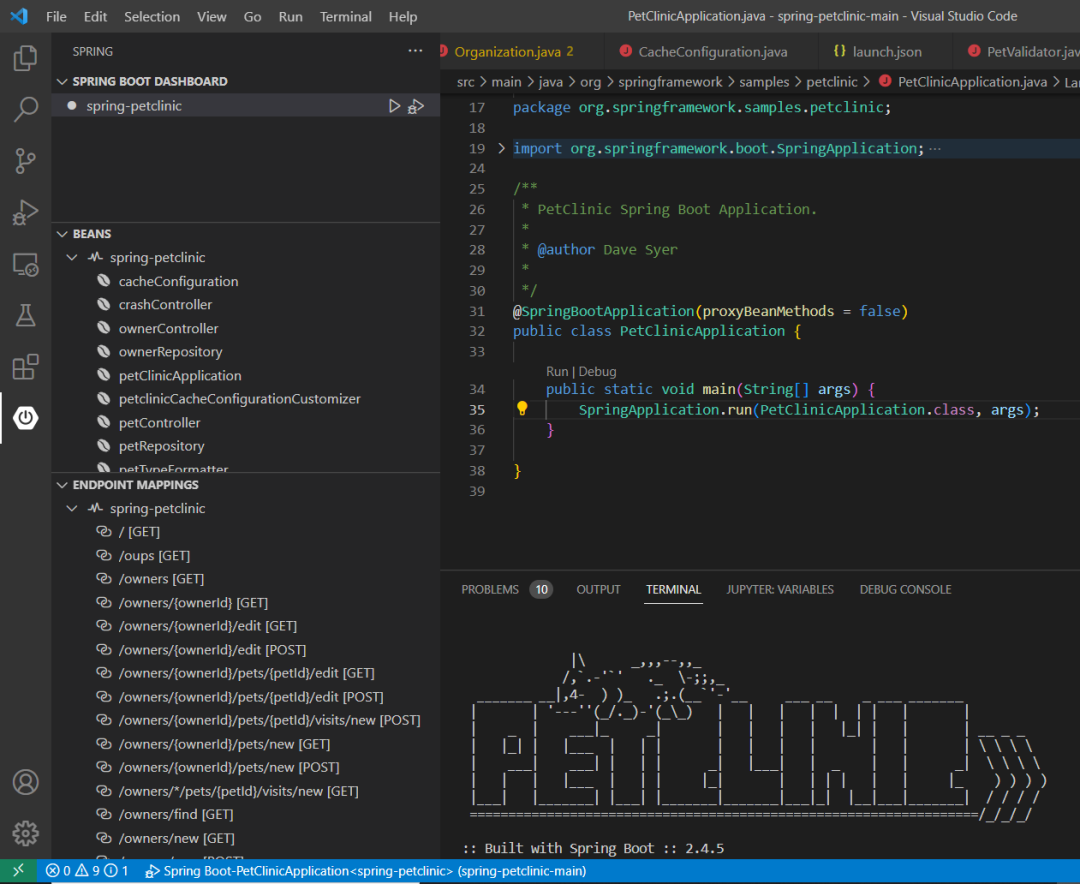Open the CacheConfiguration.java editor tab

tap(712, 51)
